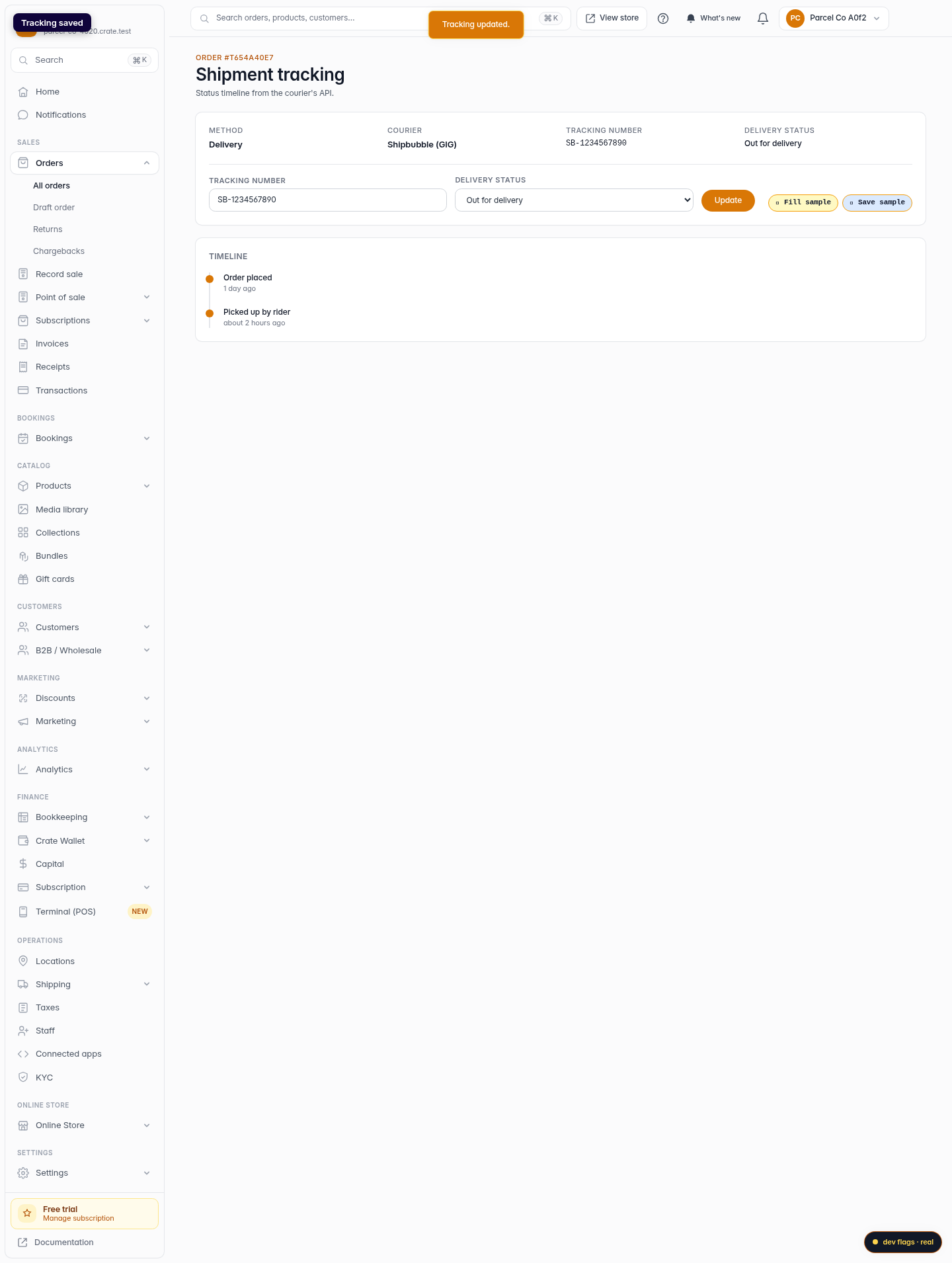Click the Locations pin icon
This screenshot has width=952, height=1263.
pos(23,961)
